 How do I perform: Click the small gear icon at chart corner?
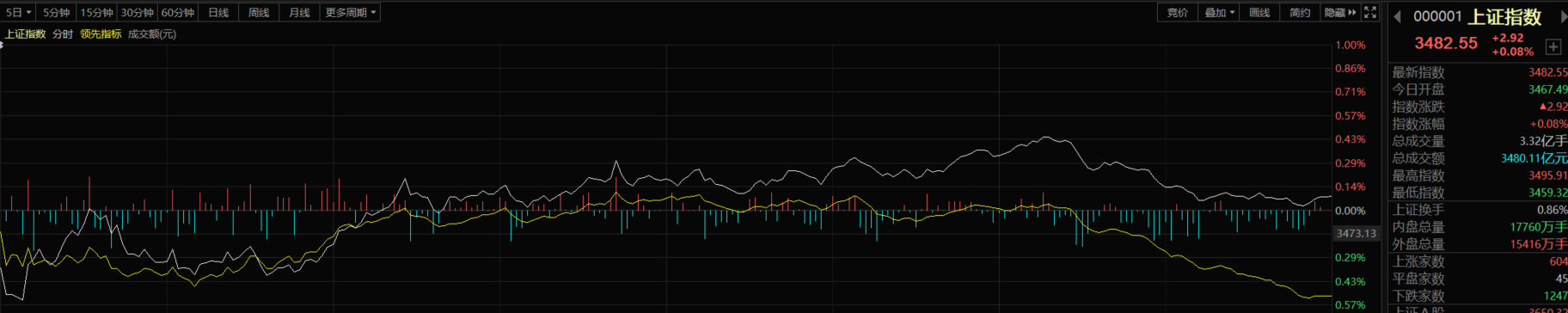click(2, 45)
